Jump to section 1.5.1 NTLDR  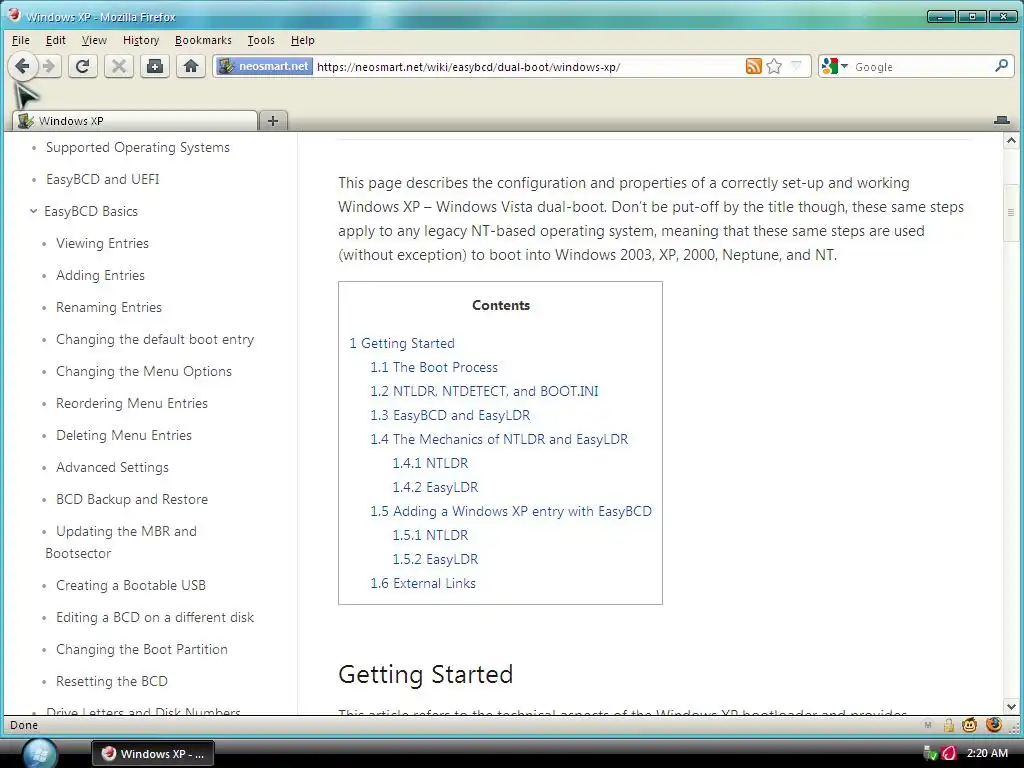pyautogui.click(x=430, y=535)
